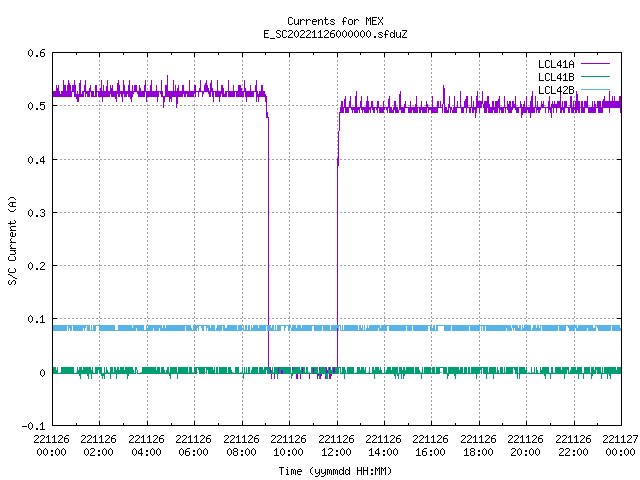The height and width of the screenshot is (480, 640).
Task: Click the y-axis tick value 0.6
Action: (36, 53)
